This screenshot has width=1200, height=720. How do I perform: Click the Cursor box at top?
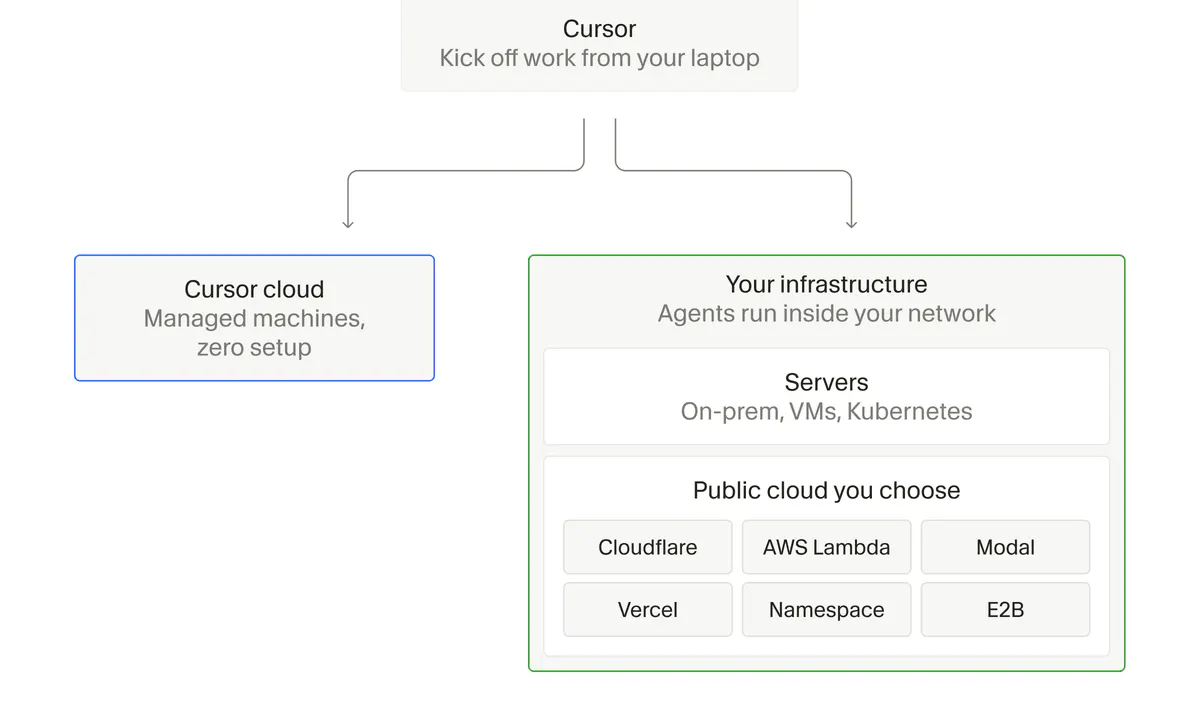tap(599, 45)
